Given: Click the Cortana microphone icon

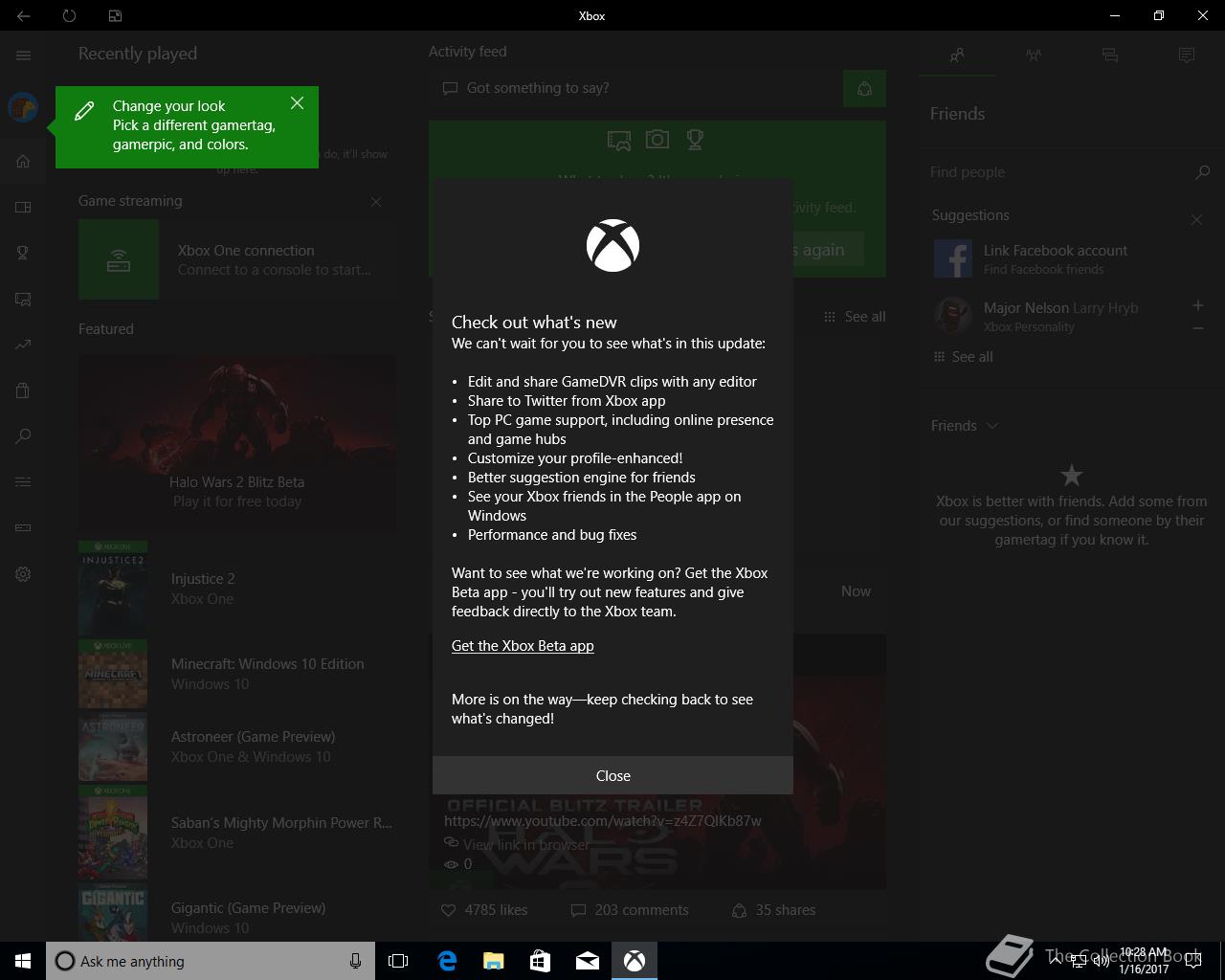Looking at the screenshot, I should pos(355,961).
